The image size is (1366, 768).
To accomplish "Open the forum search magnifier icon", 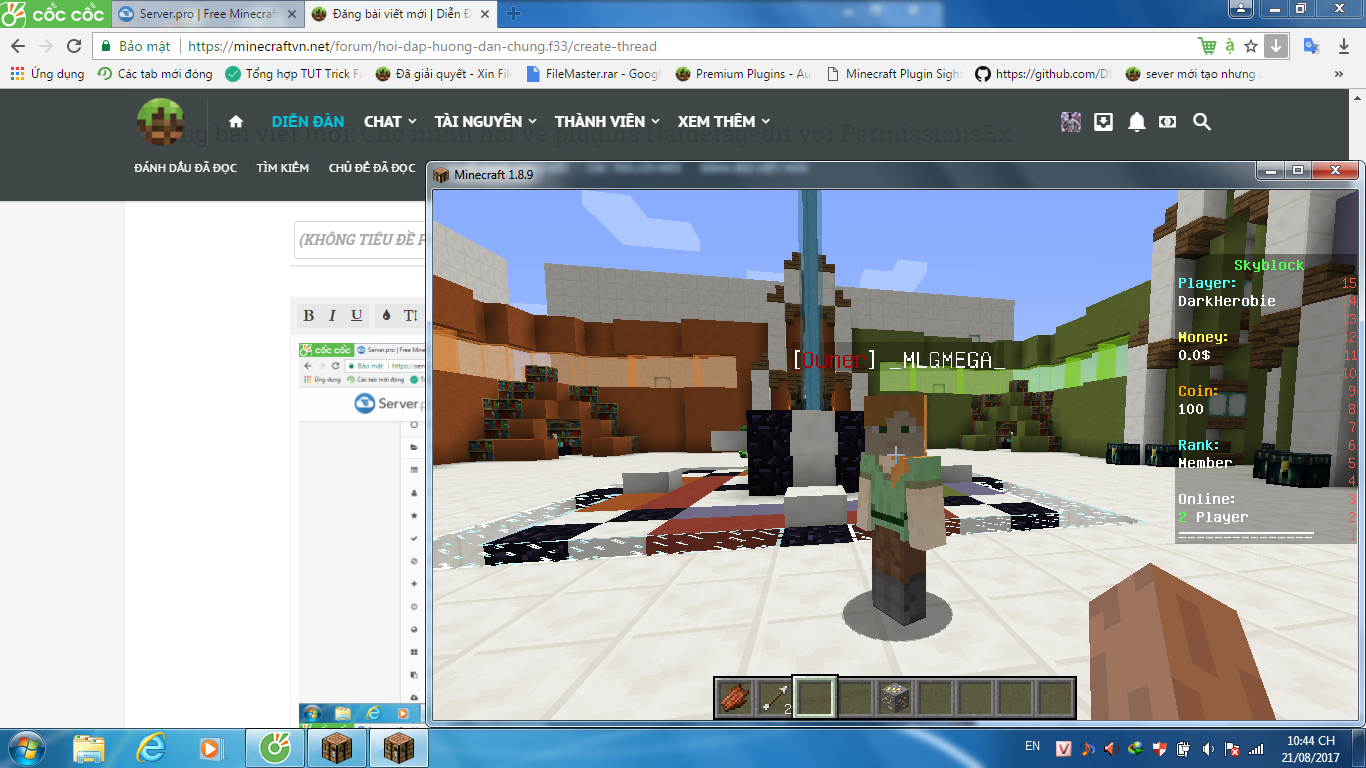I will pyautogui.click(x=1202, y=122).
